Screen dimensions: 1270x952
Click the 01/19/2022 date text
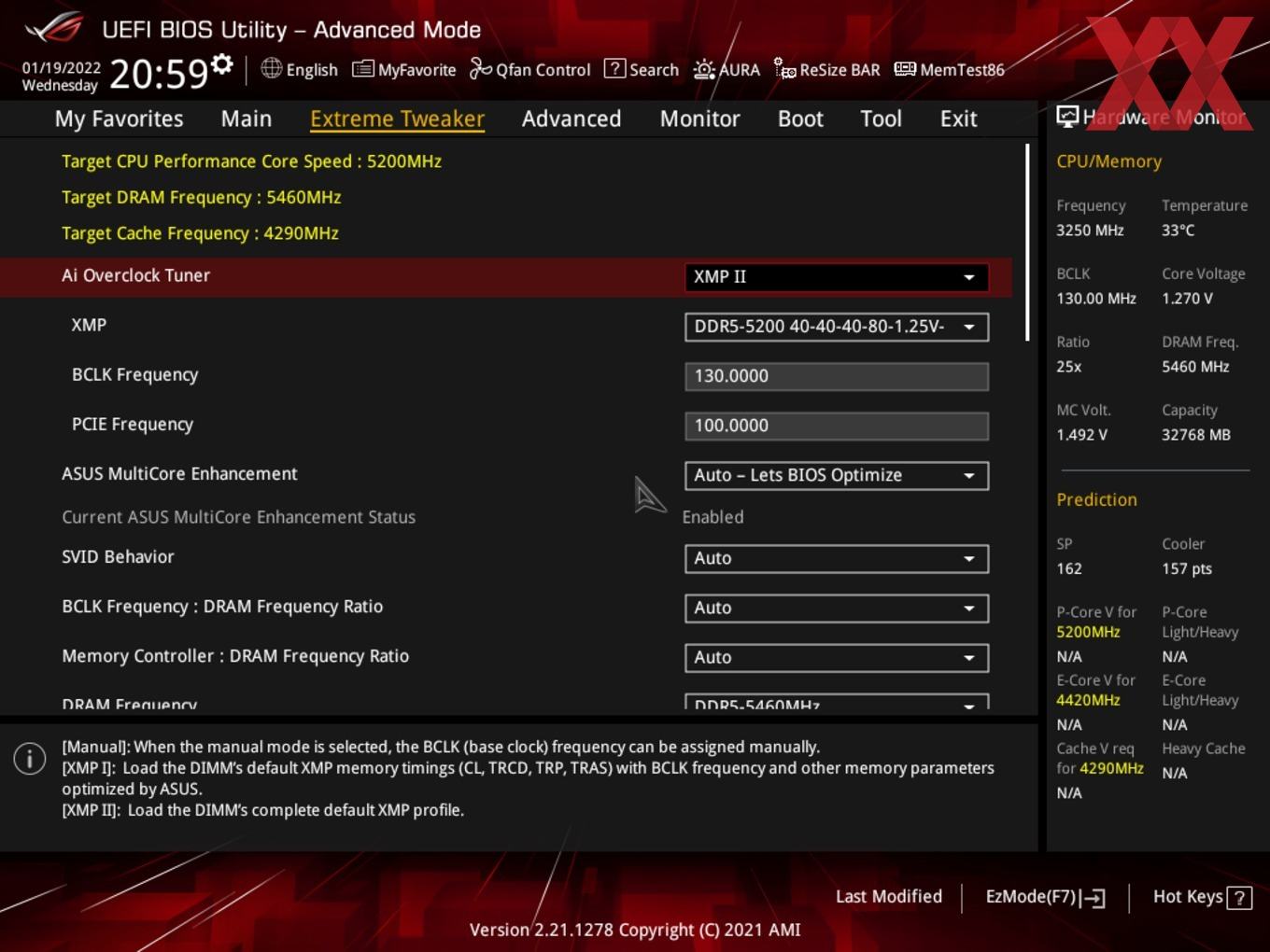62,67
